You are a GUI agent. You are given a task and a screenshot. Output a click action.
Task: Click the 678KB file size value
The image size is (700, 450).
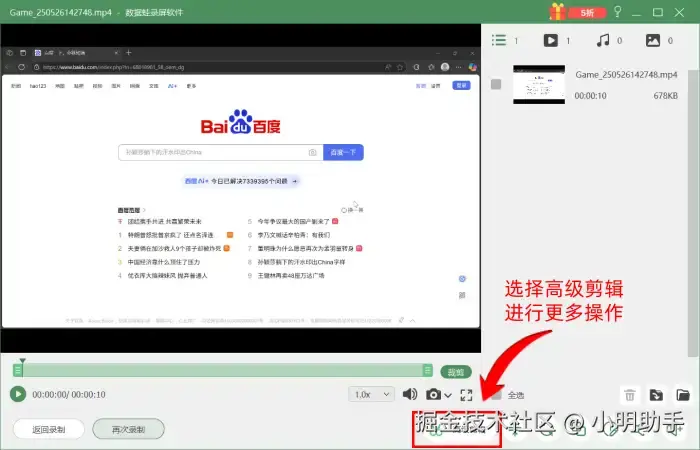(x=665, y=96)
